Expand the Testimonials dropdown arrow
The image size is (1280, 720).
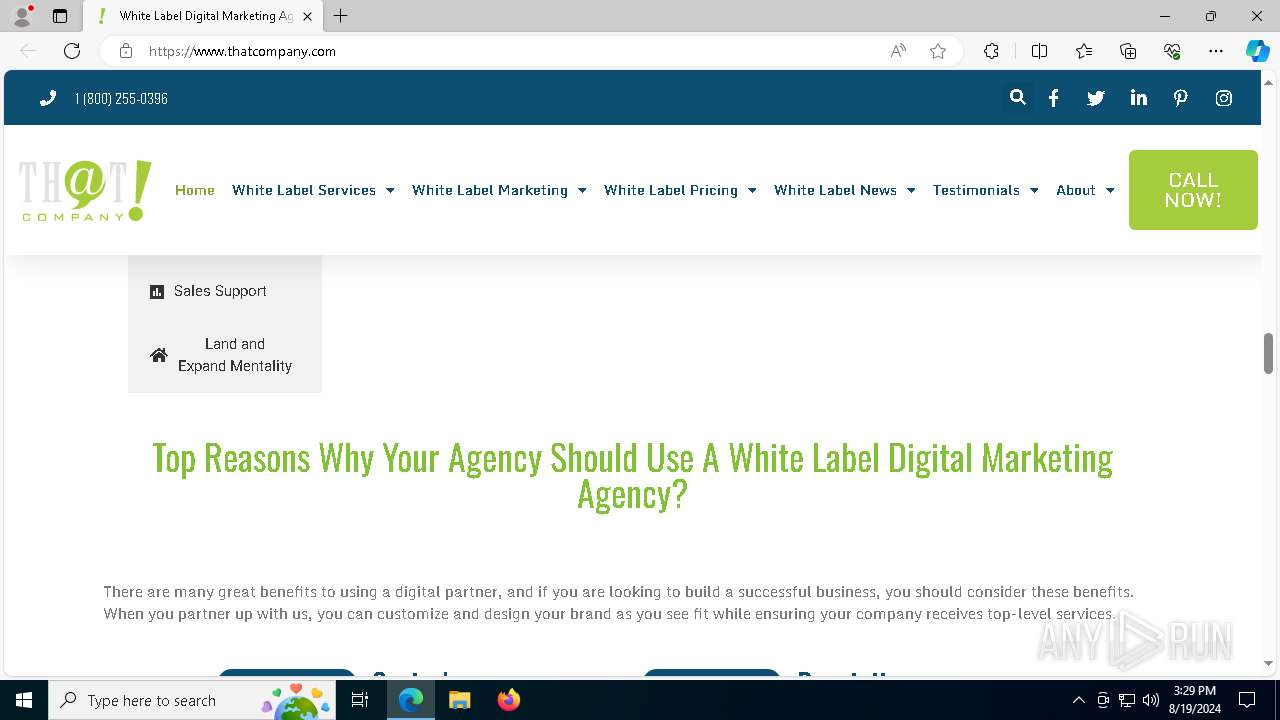[x=1034, y=190]
